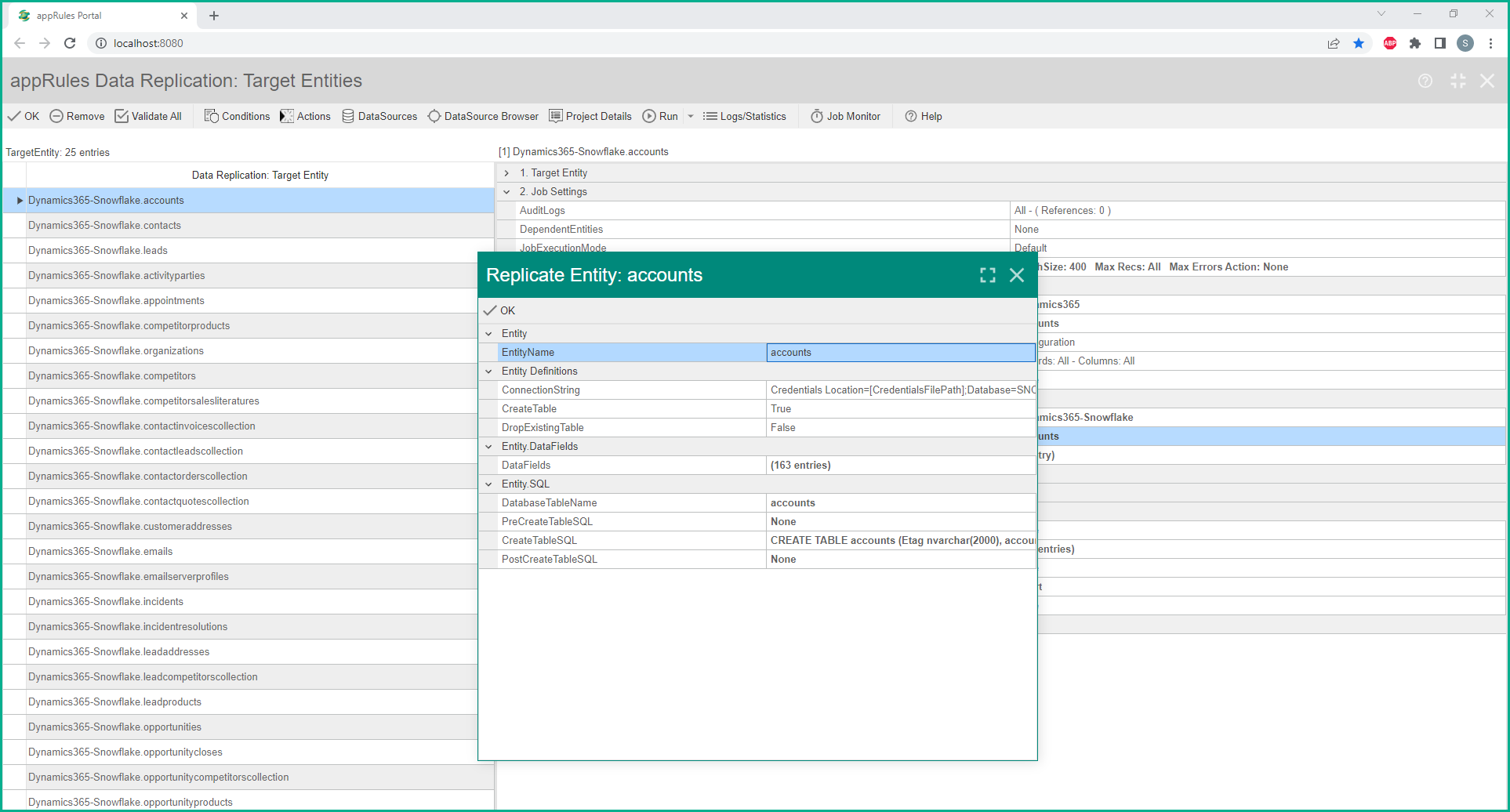Click the help question icon in the header

click(x=1425, y=81)
